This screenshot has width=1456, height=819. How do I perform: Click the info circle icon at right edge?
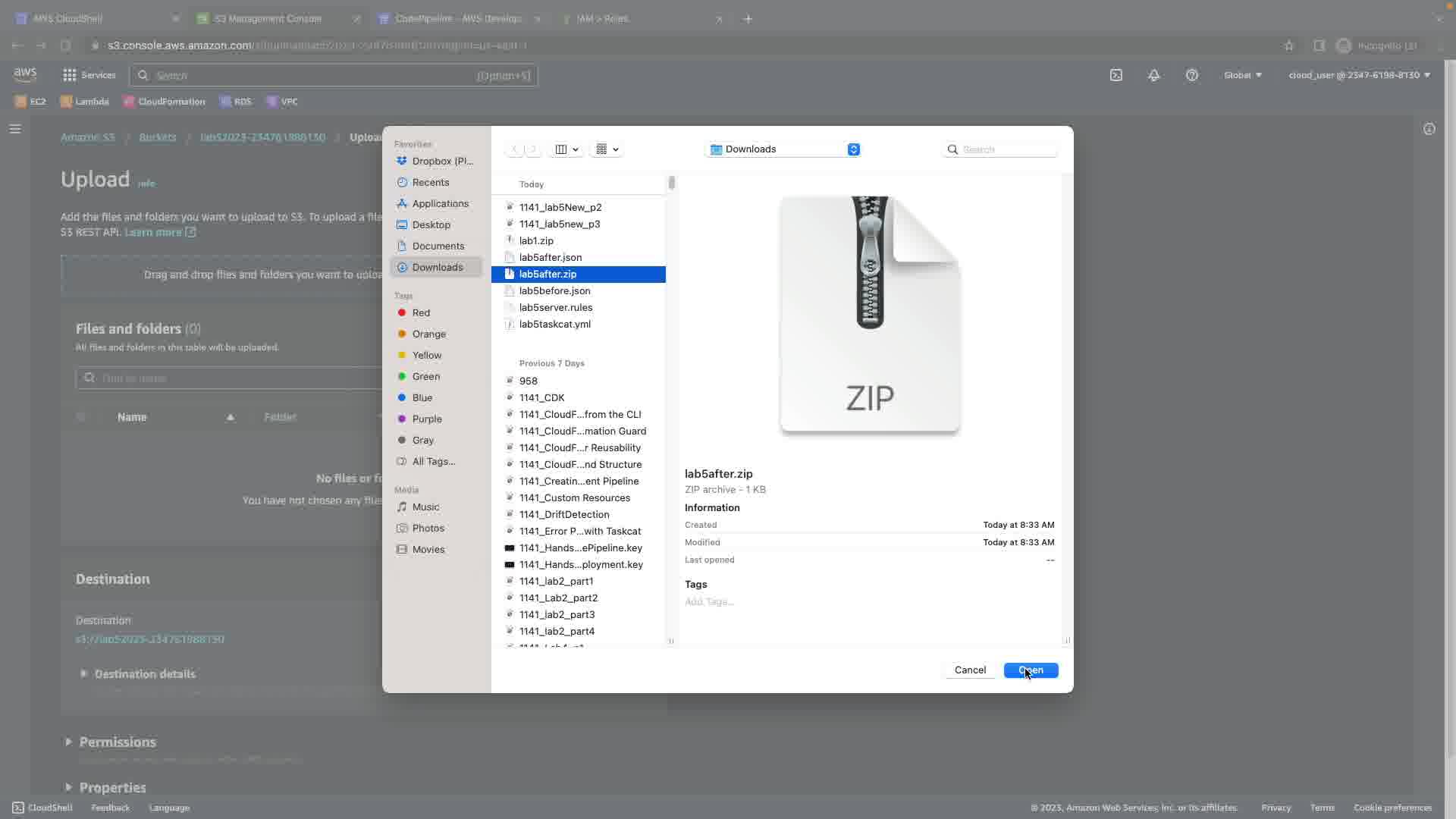pyautogui.click(x=1429, y=129)
